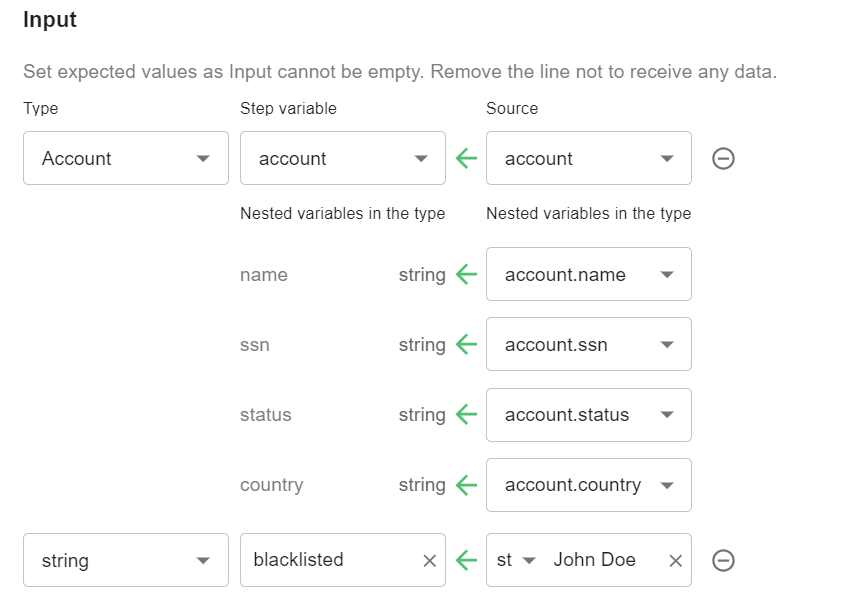Remove the account input row
850x594 pixels.
point(723,159)
